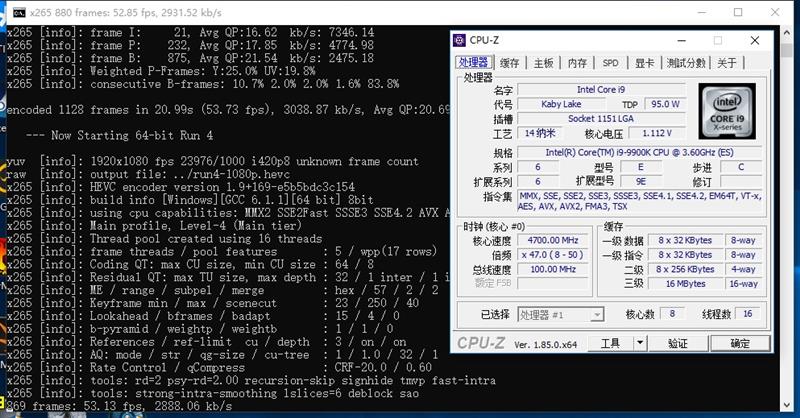Click the console scrollbar up arrow

pos(786,35)
